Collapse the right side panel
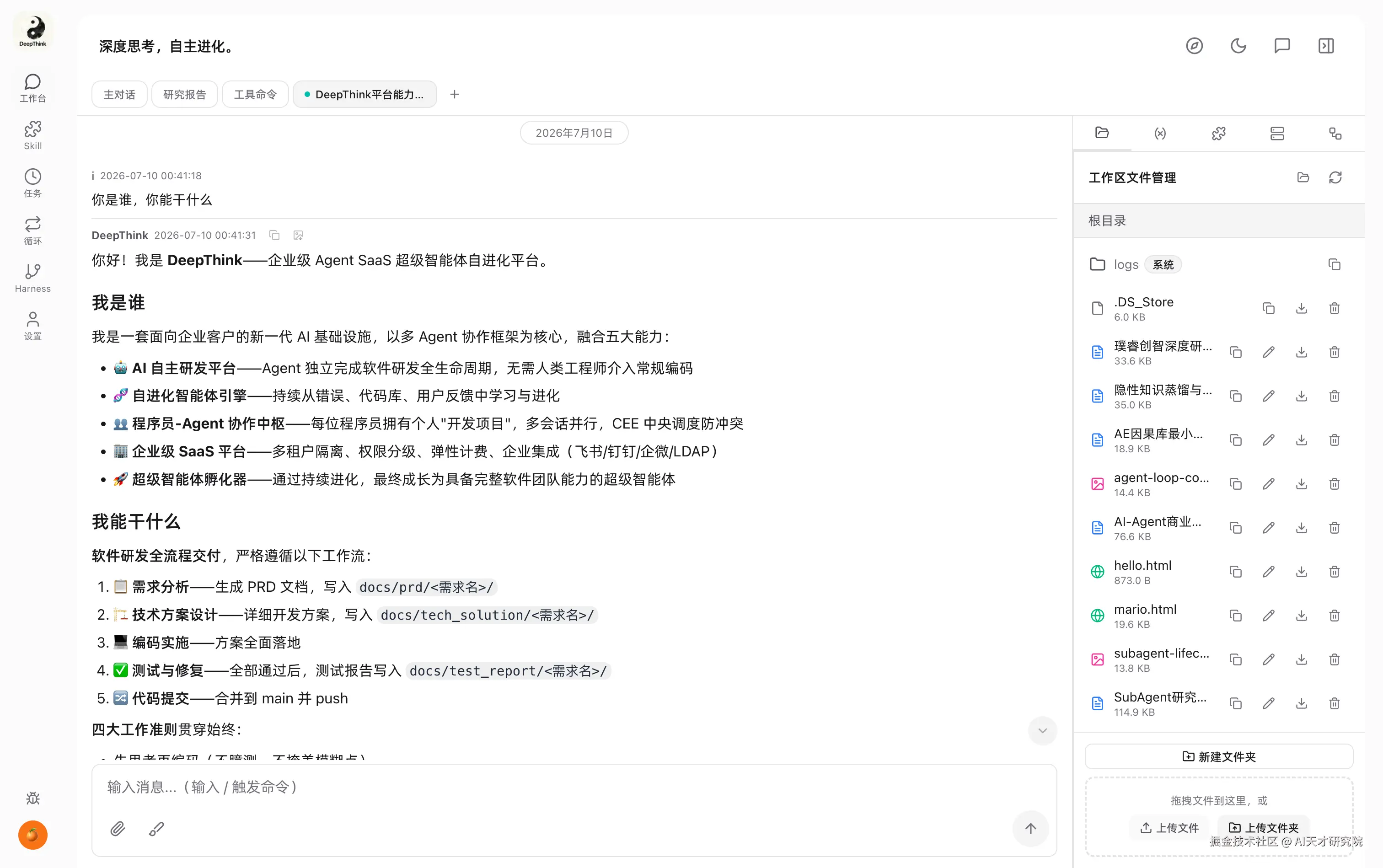The height and width of the screenshot is (868, 1383). [x=1326, y=46]
